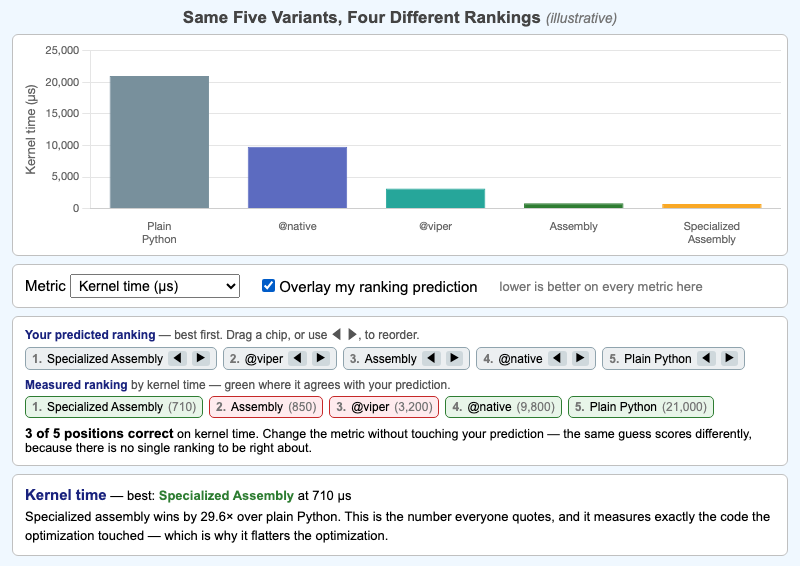The width and height of the screenshot is (800, 566).
Task: Click the (illustrative) note in title
Action: click(581, 18)
